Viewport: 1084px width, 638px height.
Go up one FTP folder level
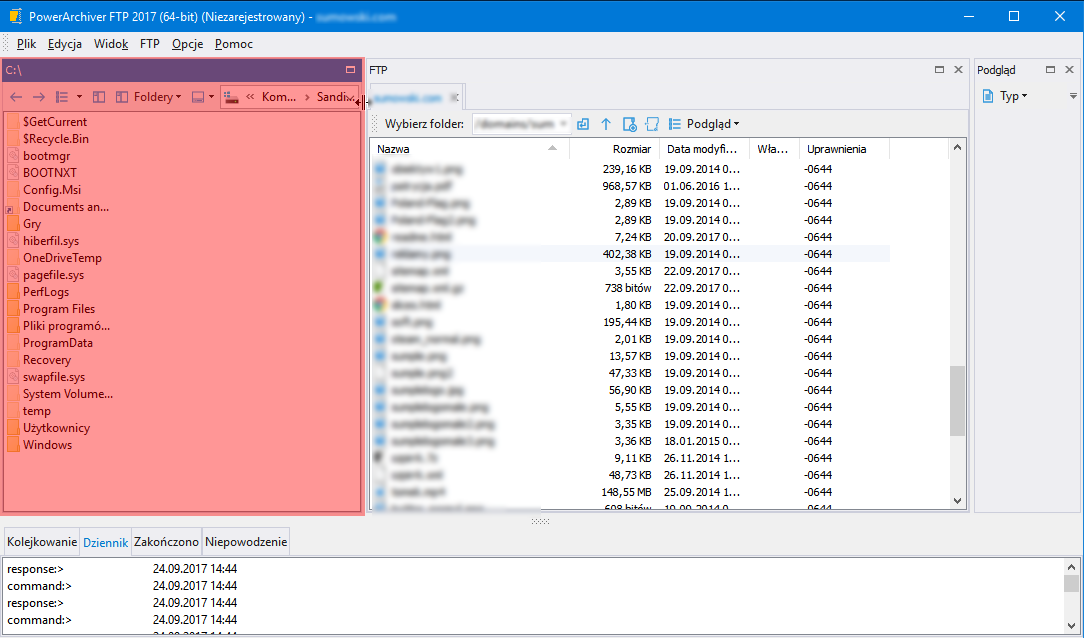coord(605,124)
